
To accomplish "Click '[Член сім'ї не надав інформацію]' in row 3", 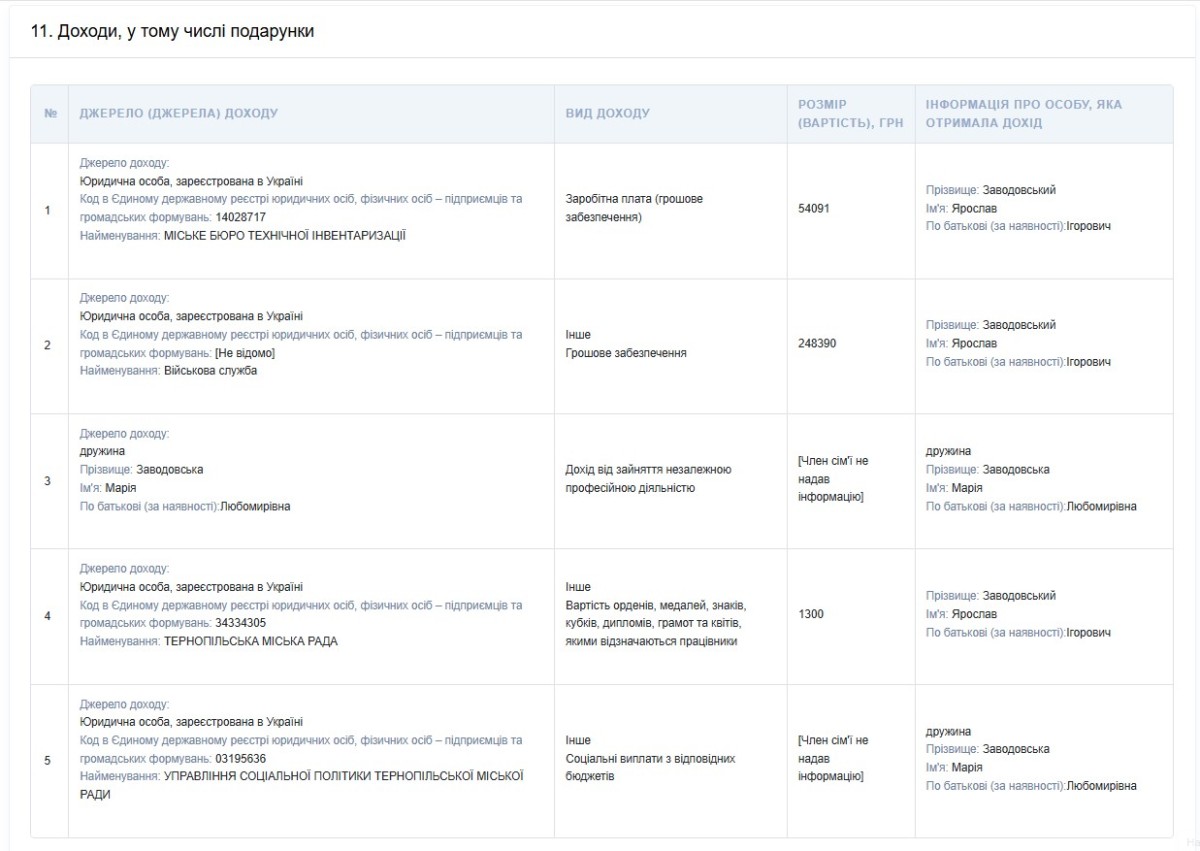I will (834, 479).
